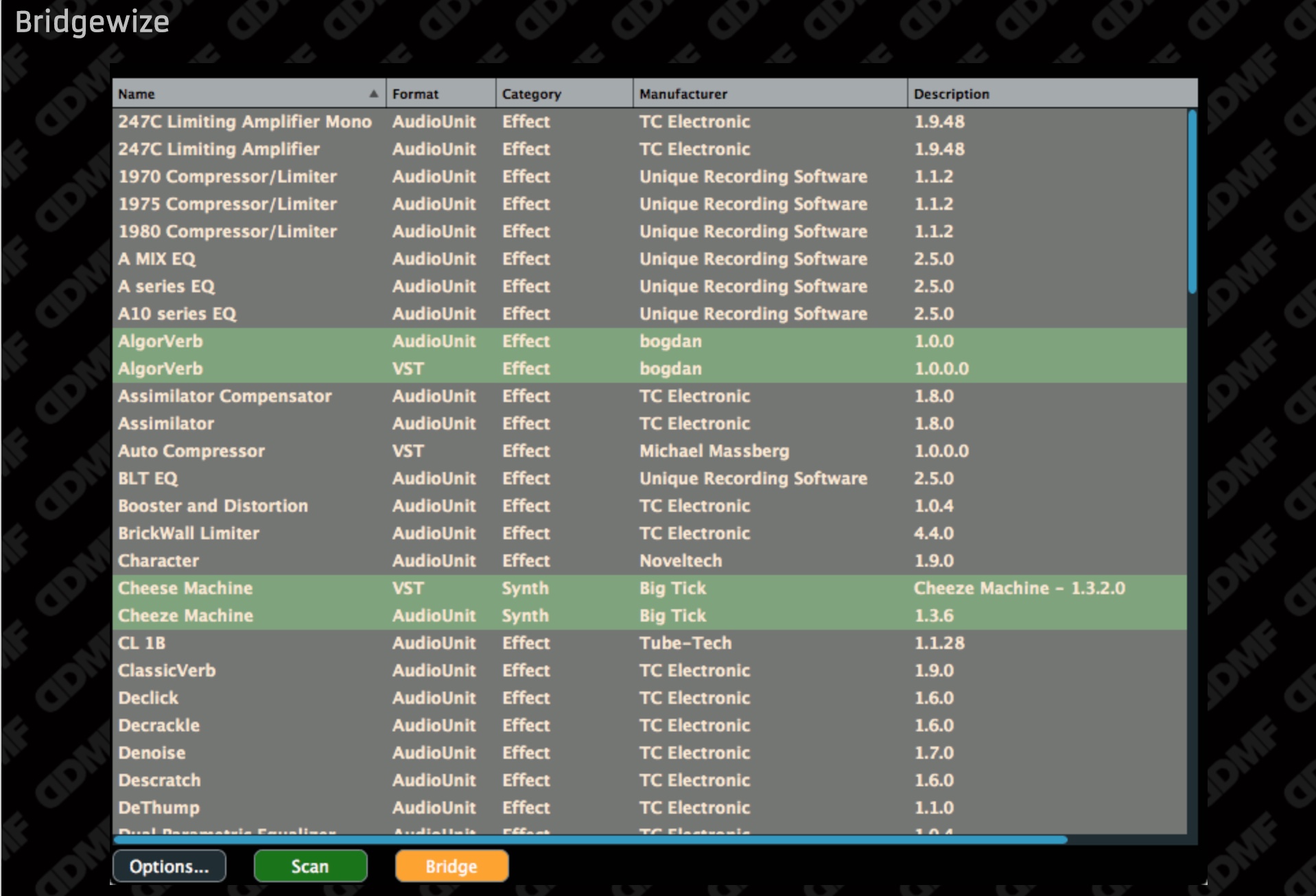
Task: Select the 1980 Compressor/Limiter row
Action: (650, 231)
